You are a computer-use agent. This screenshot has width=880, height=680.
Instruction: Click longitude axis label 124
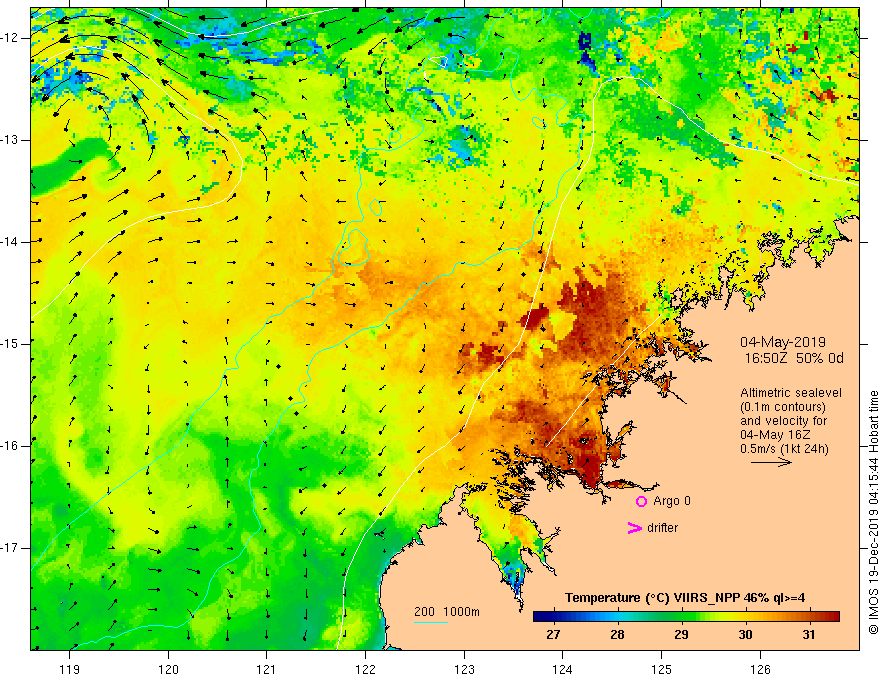point(563,669)
